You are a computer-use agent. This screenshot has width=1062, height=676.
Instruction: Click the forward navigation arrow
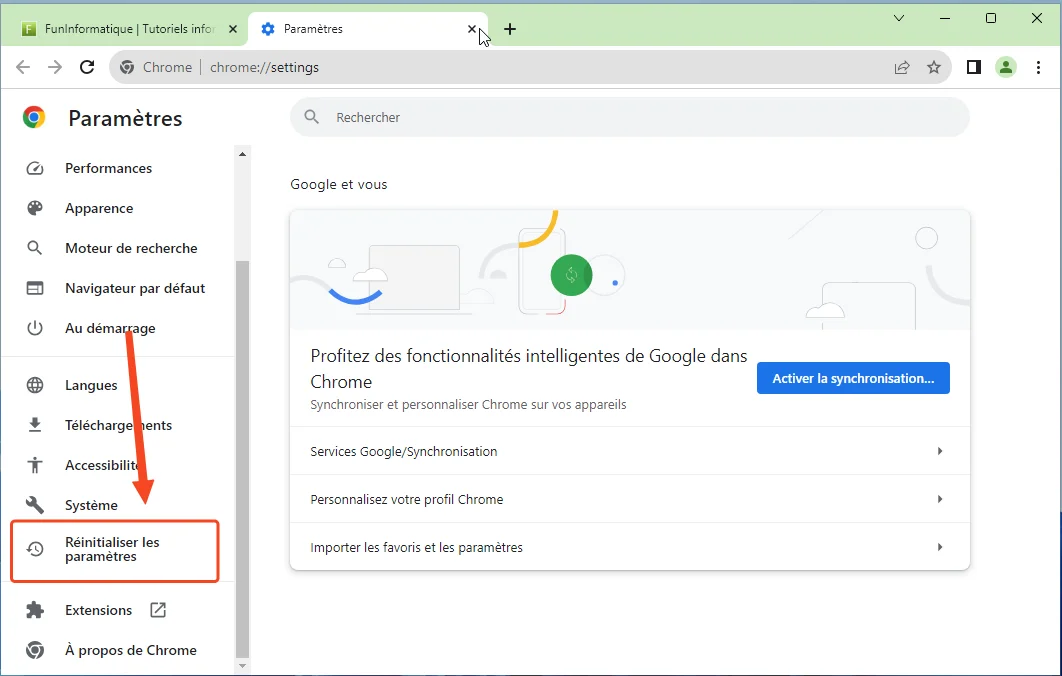pyautogui.click(x=55, y=67)
